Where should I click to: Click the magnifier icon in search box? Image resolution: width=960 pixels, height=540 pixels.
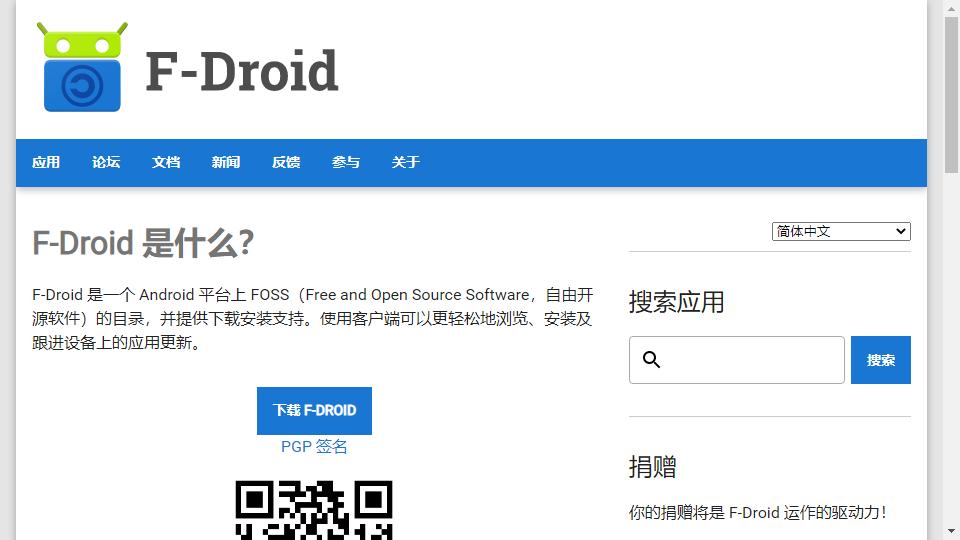[651, 359]
